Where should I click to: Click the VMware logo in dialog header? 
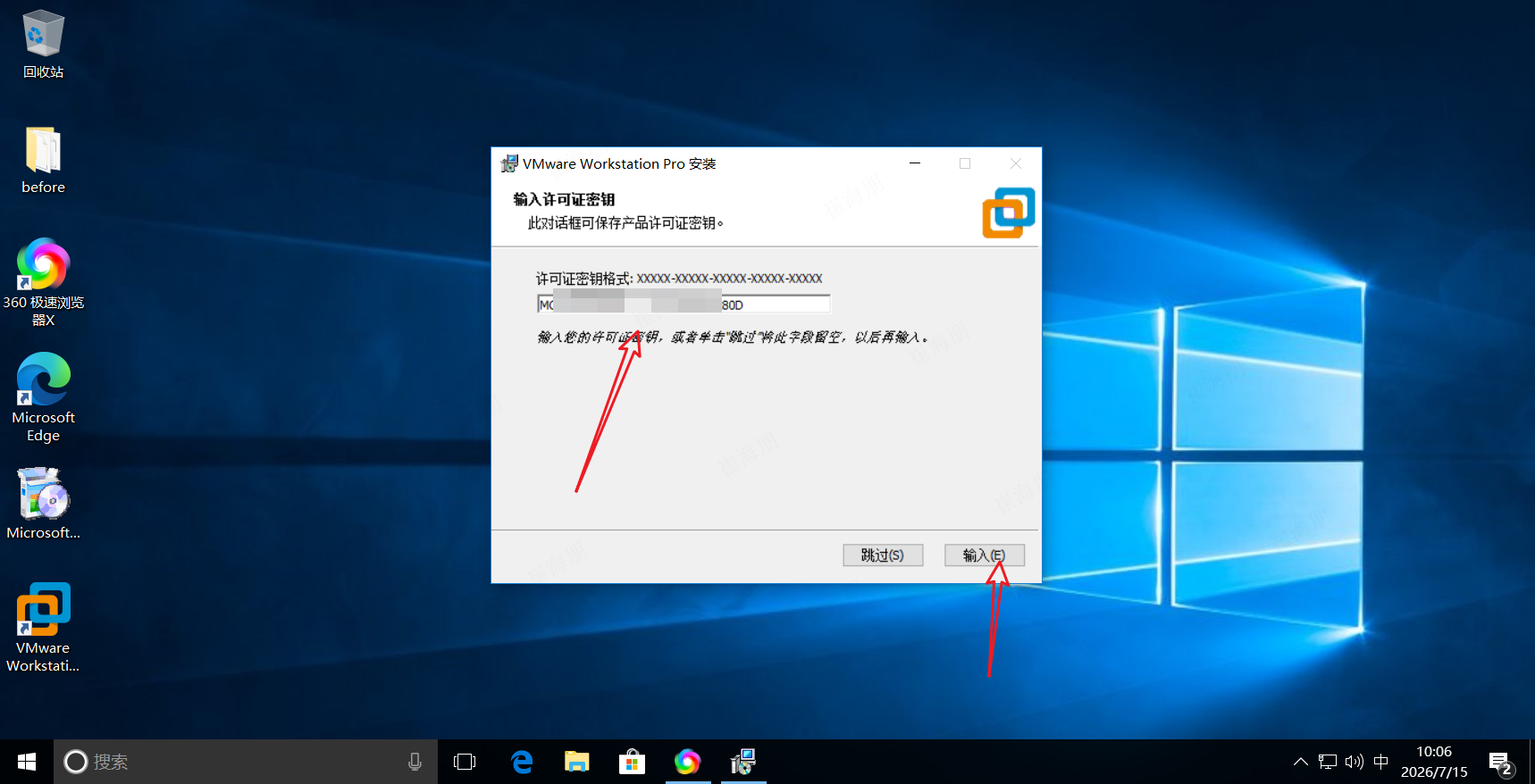(1009, 213)
